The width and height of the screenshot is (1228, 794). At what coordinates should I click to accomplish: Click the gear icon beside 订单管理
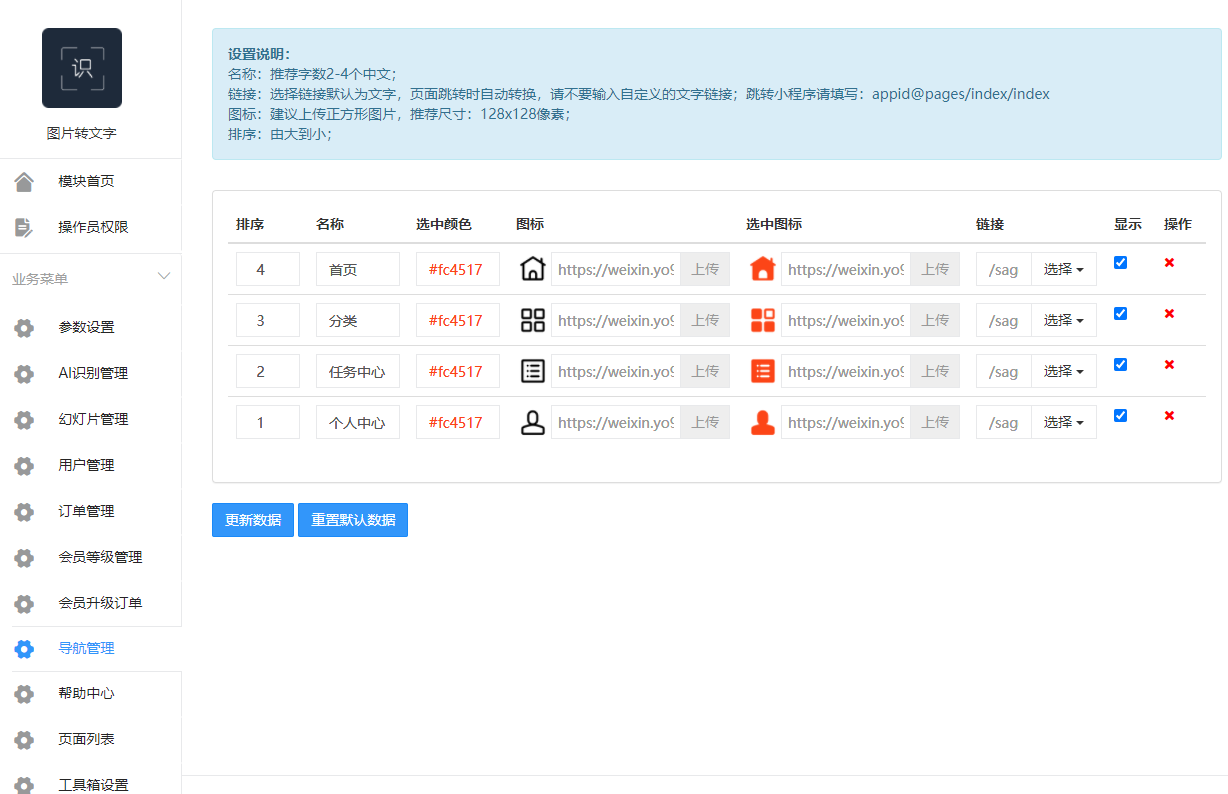pos(24,511)
